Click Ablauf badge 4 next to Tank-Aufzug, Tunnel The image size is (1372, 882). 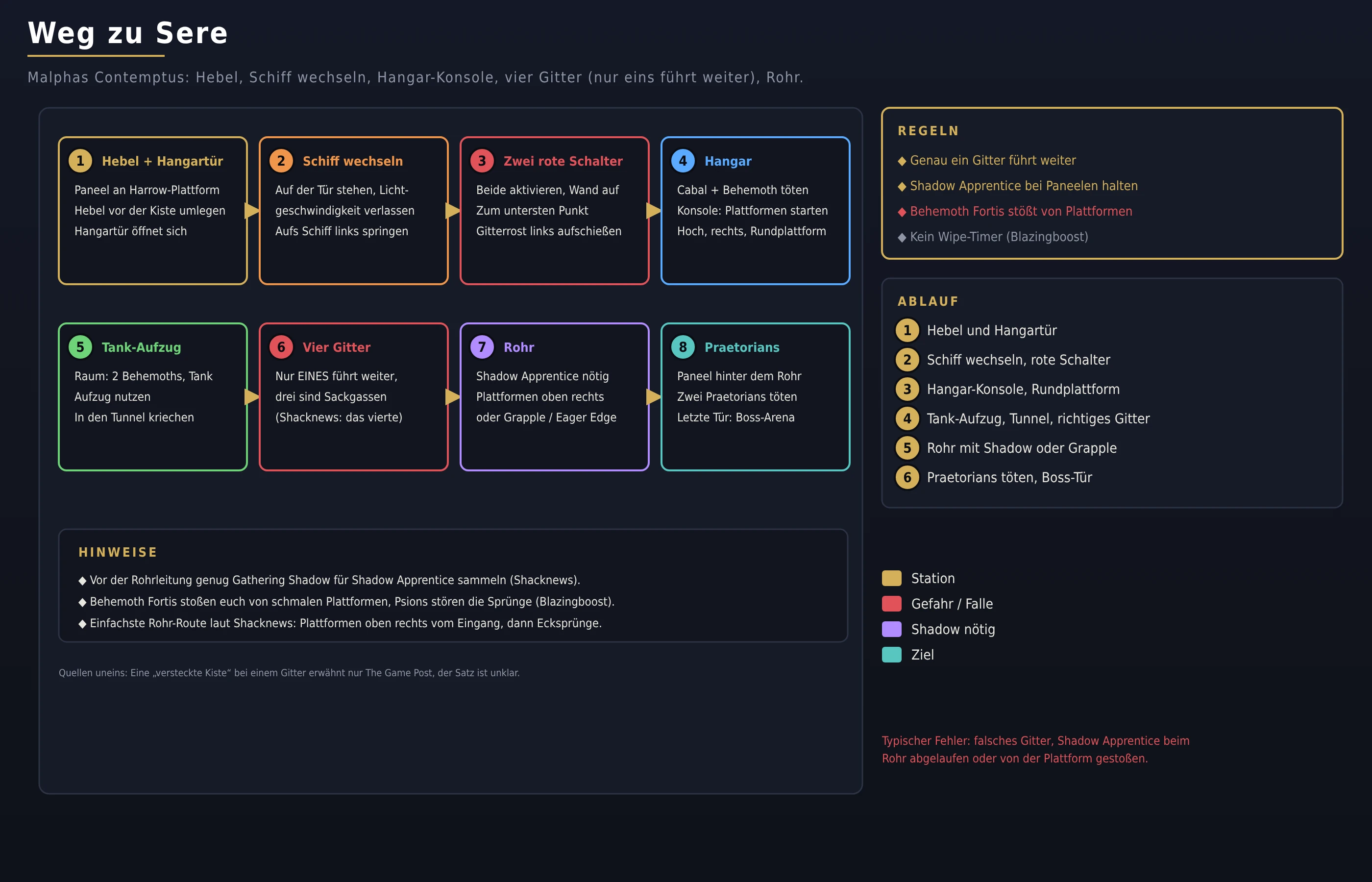pos(907,418)
